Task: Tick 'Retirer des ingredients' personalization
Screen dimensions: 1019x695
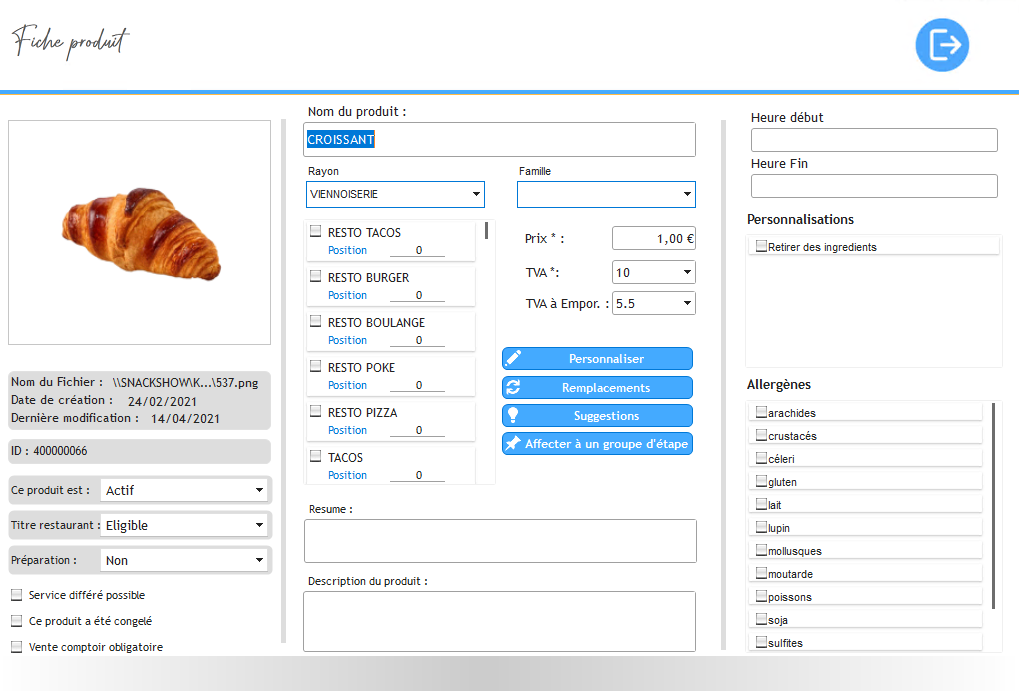Action: [761, 246]
